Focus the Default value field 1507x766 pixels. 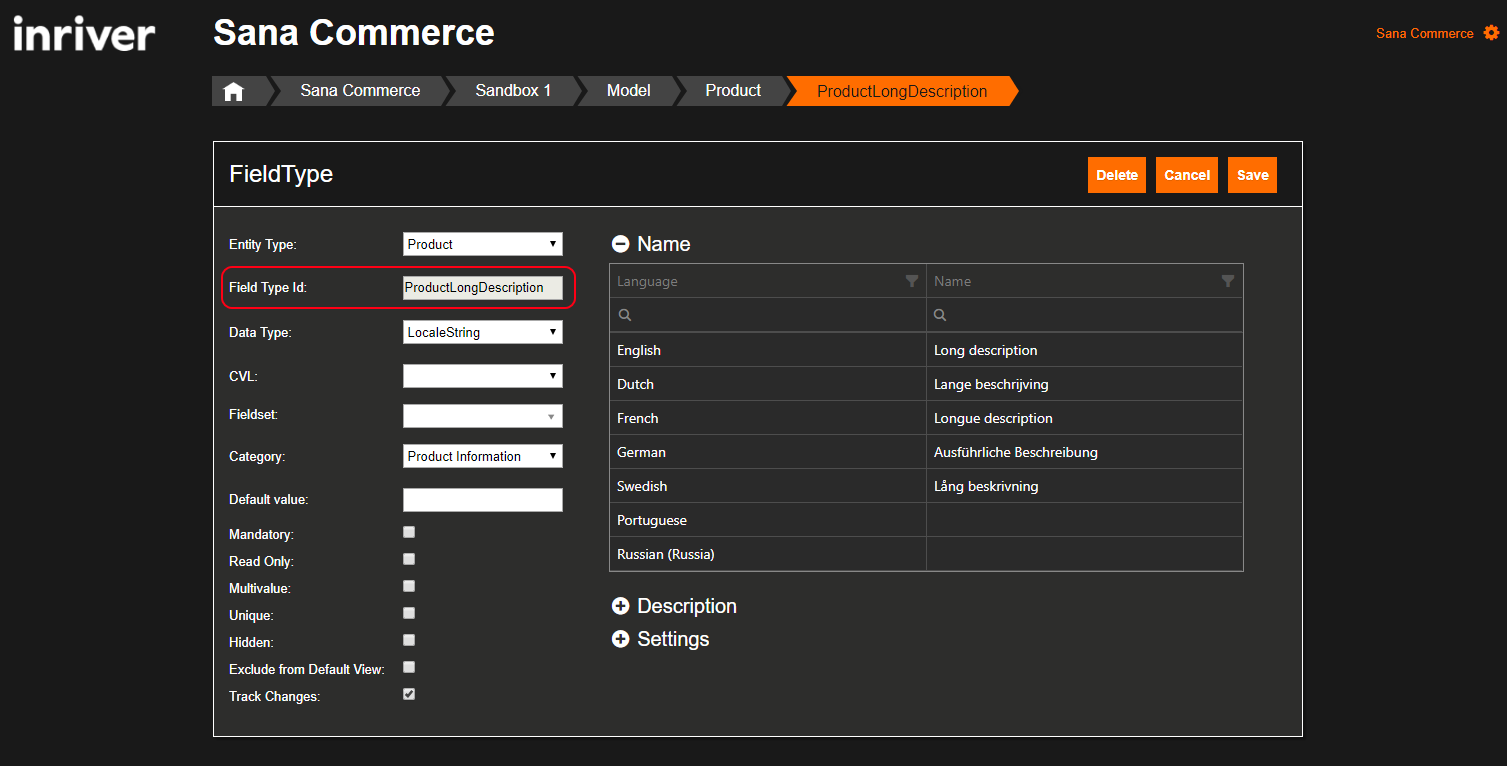pos(483,500)
